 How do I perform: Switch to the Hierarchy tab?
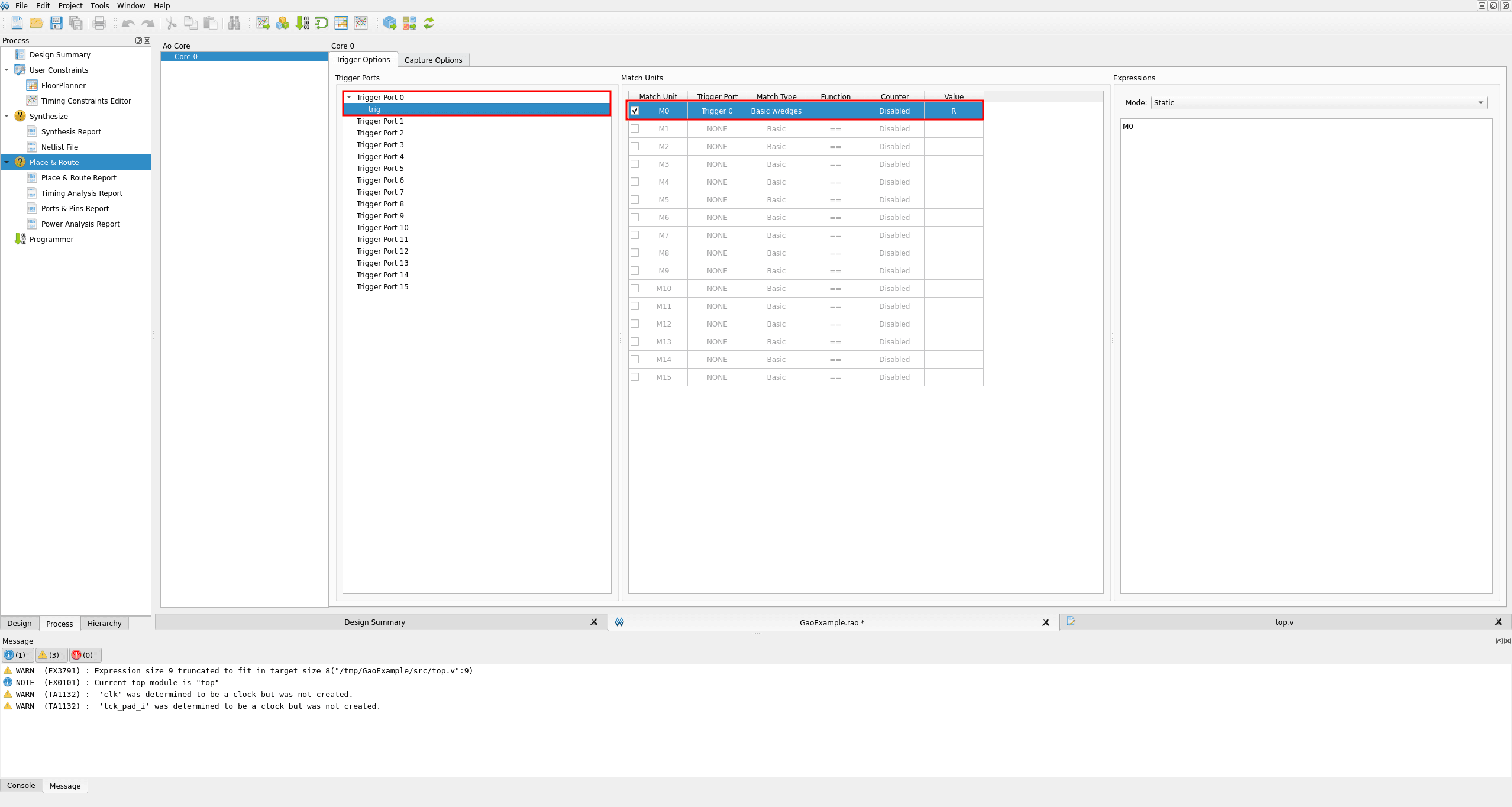105,623
